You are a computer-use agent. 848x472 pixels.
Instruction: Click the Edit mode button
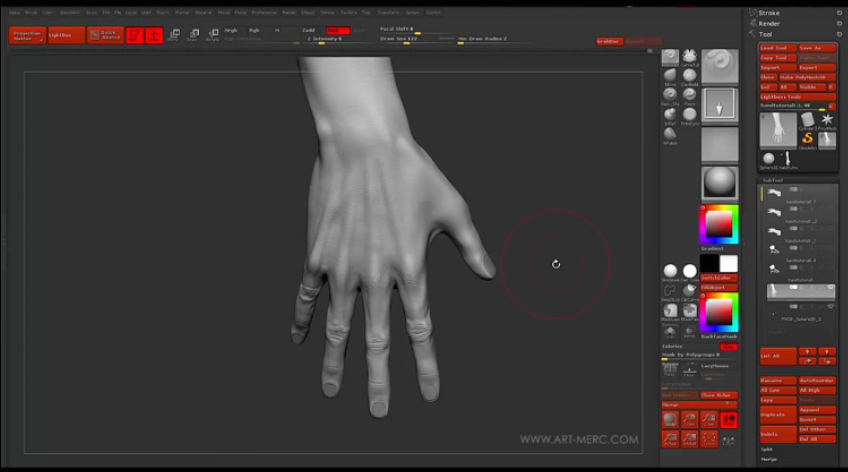(135, 35)
